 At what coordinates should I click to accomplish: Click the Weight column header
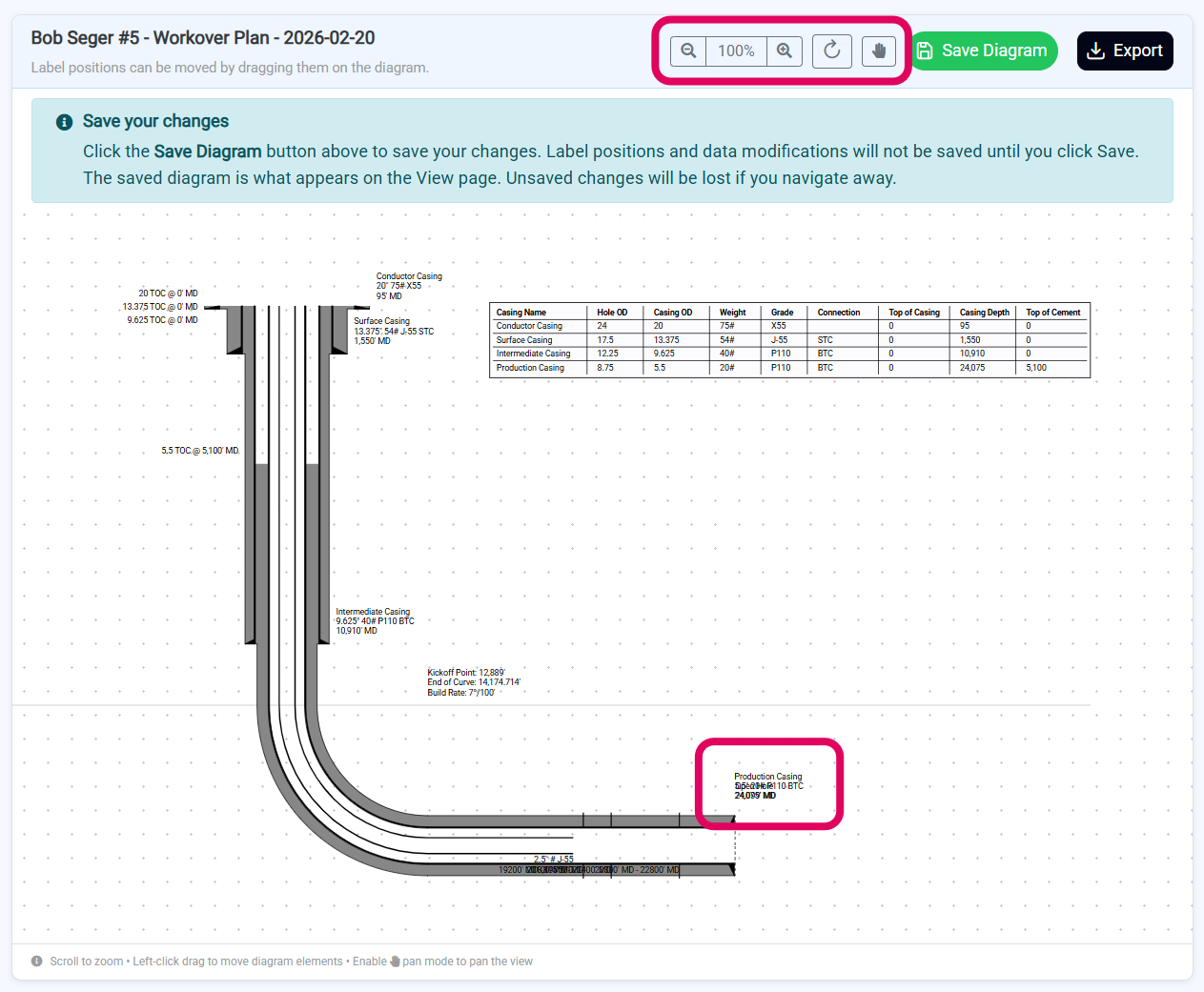(x=733, y=313)
